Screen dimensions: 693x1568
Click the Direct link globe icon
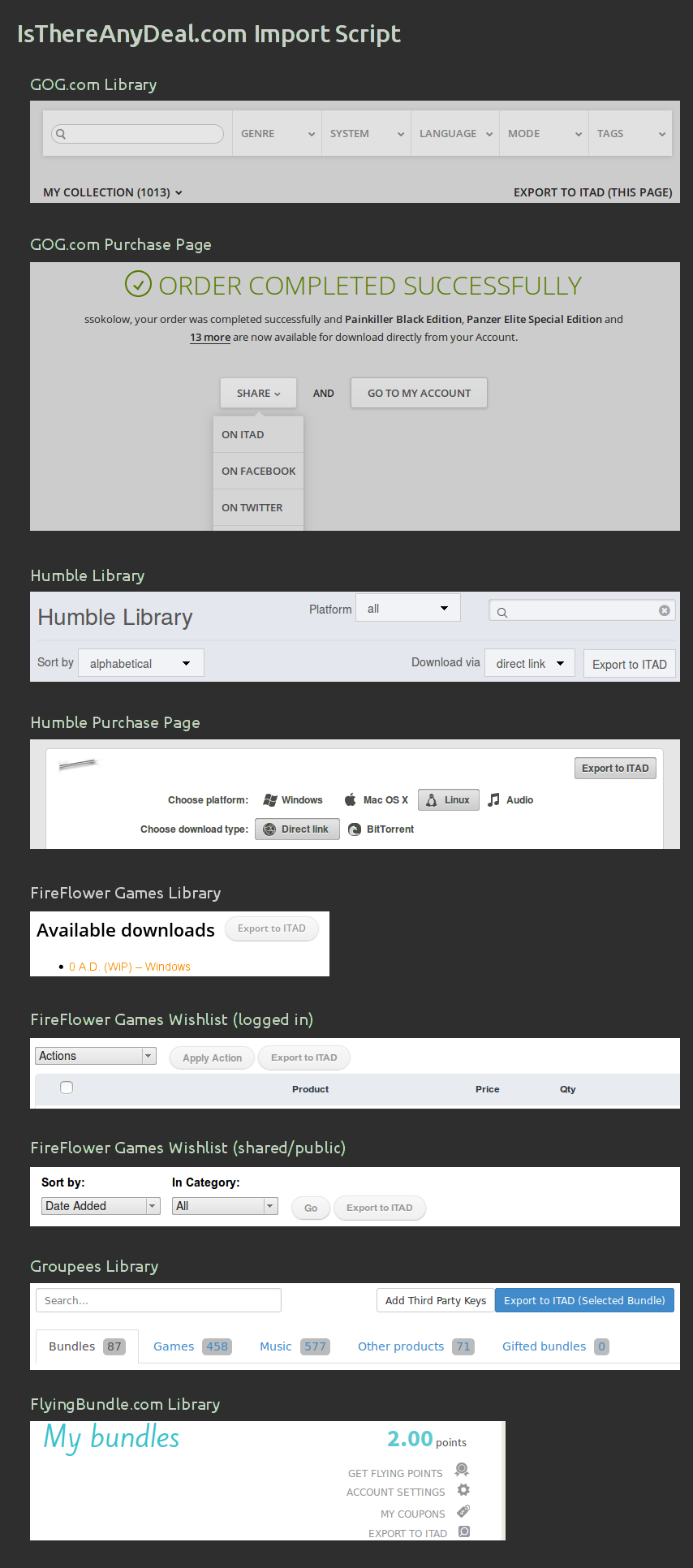tap(269, 829)
